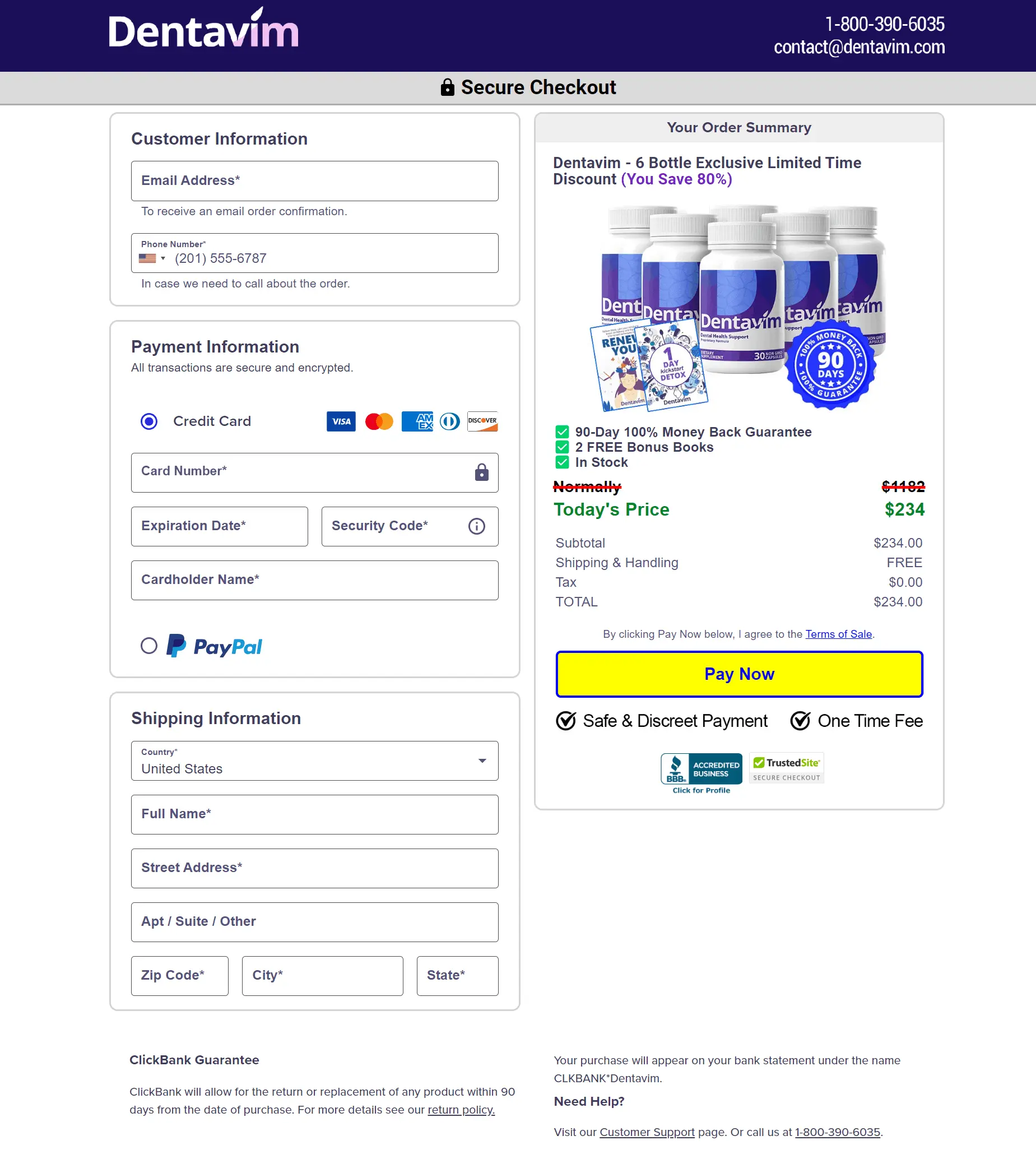The image size is (1036, 1159).
Task: Focus the City field
Action: (x=322, y=976)
